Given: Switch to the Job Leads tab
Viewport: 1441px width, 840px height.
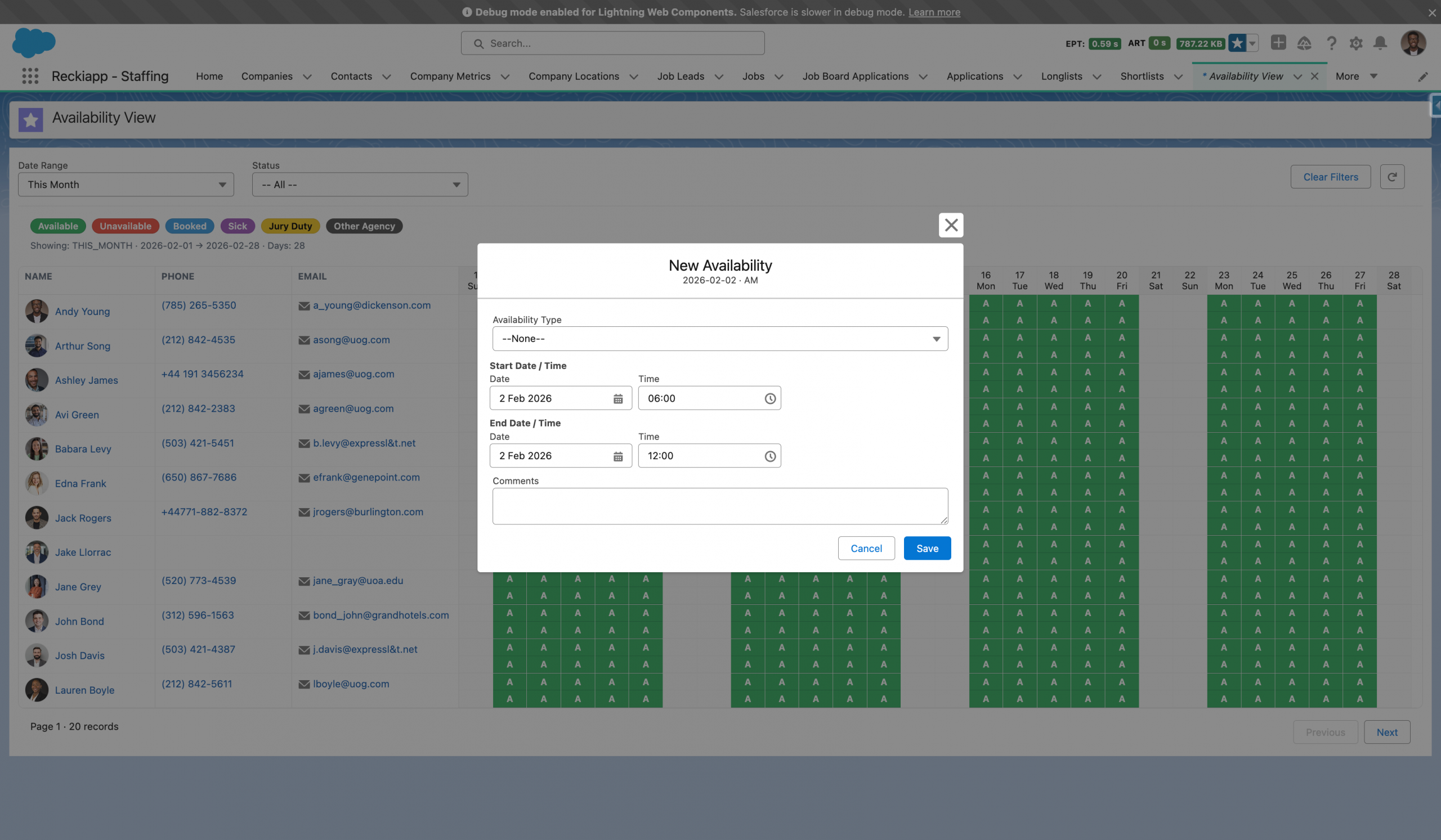Looking at the screenshot, I should point(681,76).
